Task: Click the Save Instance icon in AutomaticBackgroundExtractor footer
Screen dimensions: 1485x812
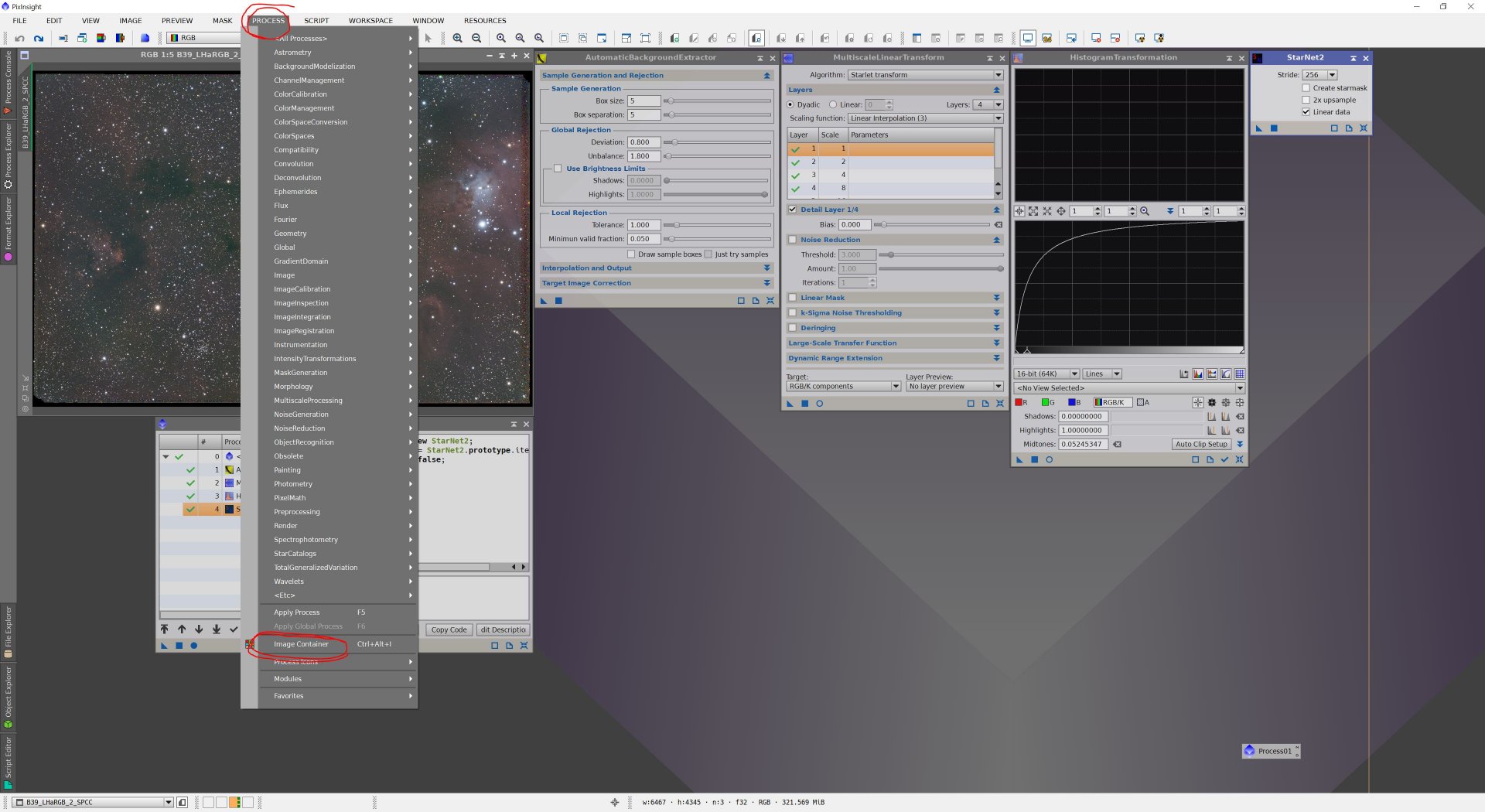Action: 756,301
